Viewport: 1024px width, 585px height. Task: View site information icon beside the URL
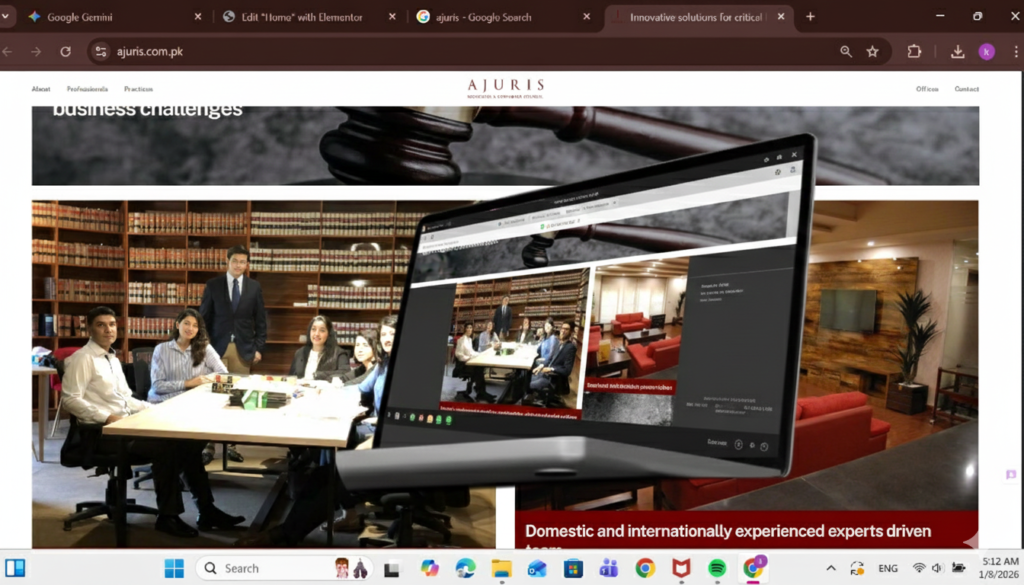pos(100,52)
